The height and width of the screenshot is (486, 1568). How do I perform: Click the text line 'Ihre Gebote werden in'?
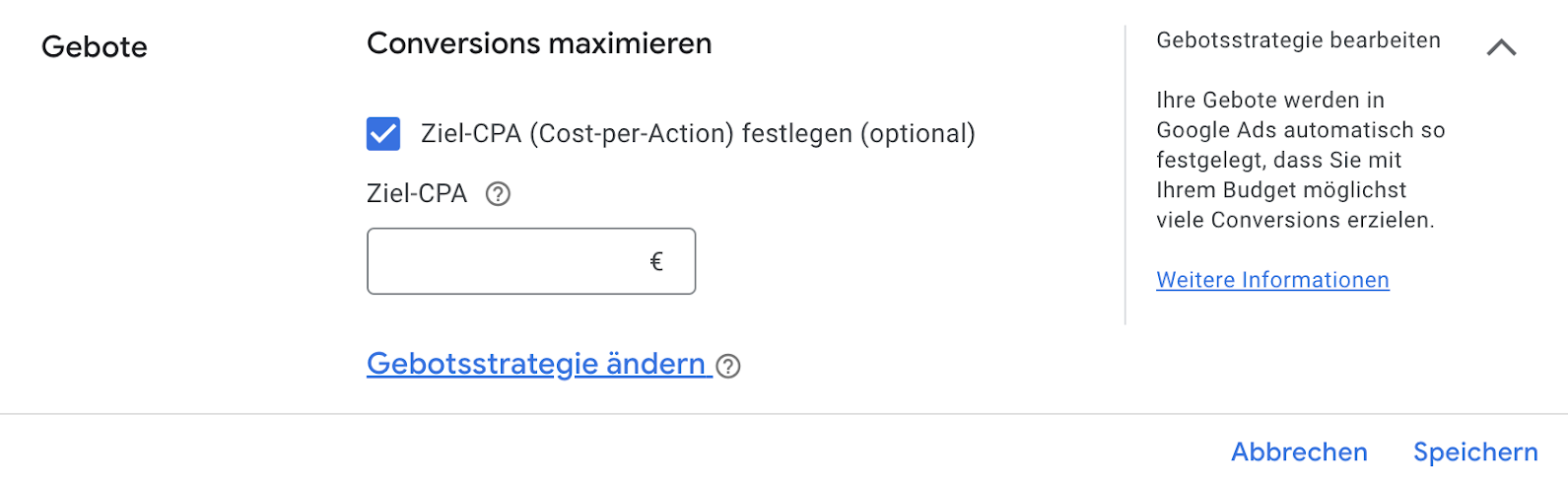[x=1270, y=100]
